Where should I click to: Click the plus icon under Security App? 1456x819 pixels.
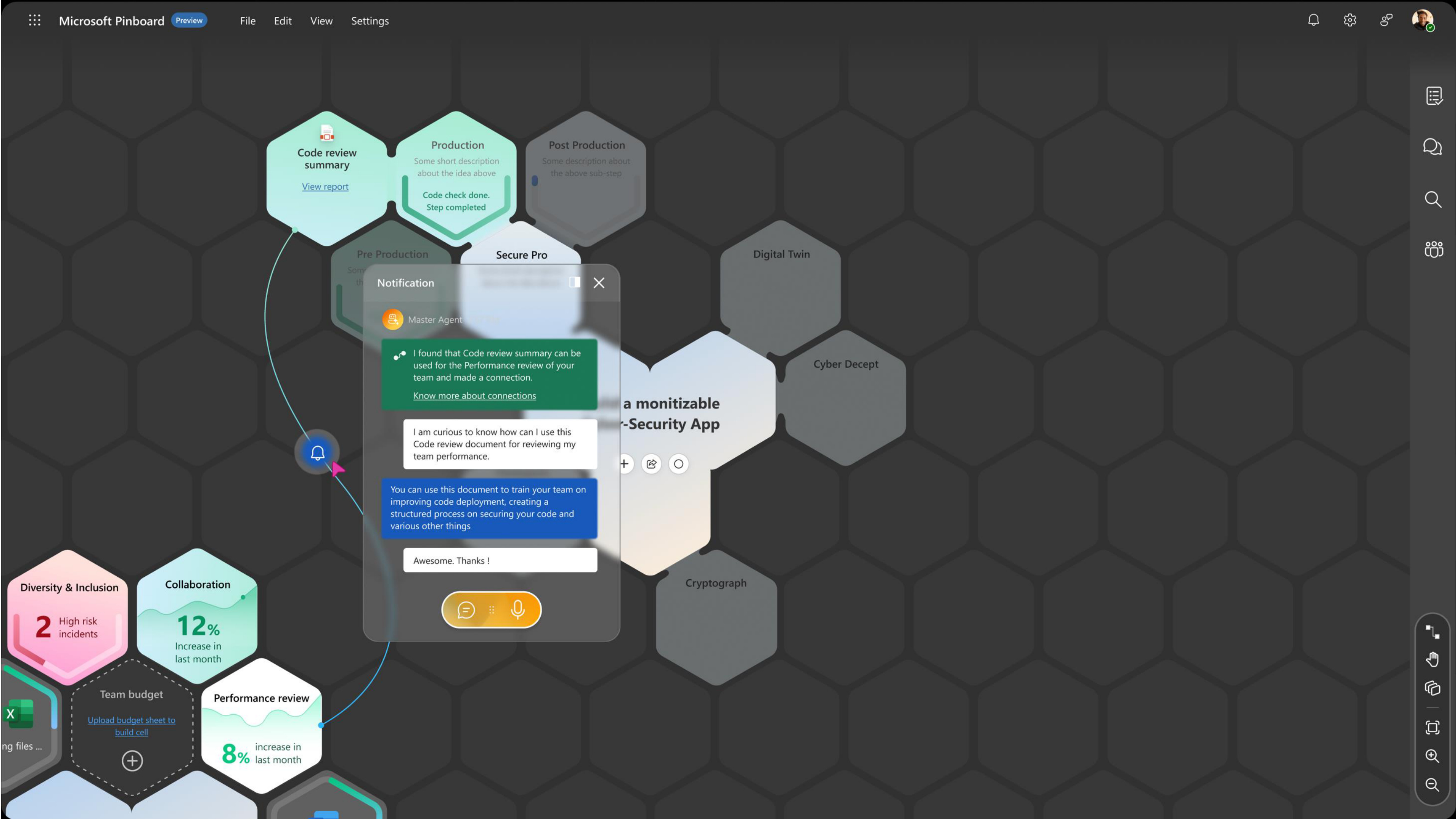click(x=624, y=464)
